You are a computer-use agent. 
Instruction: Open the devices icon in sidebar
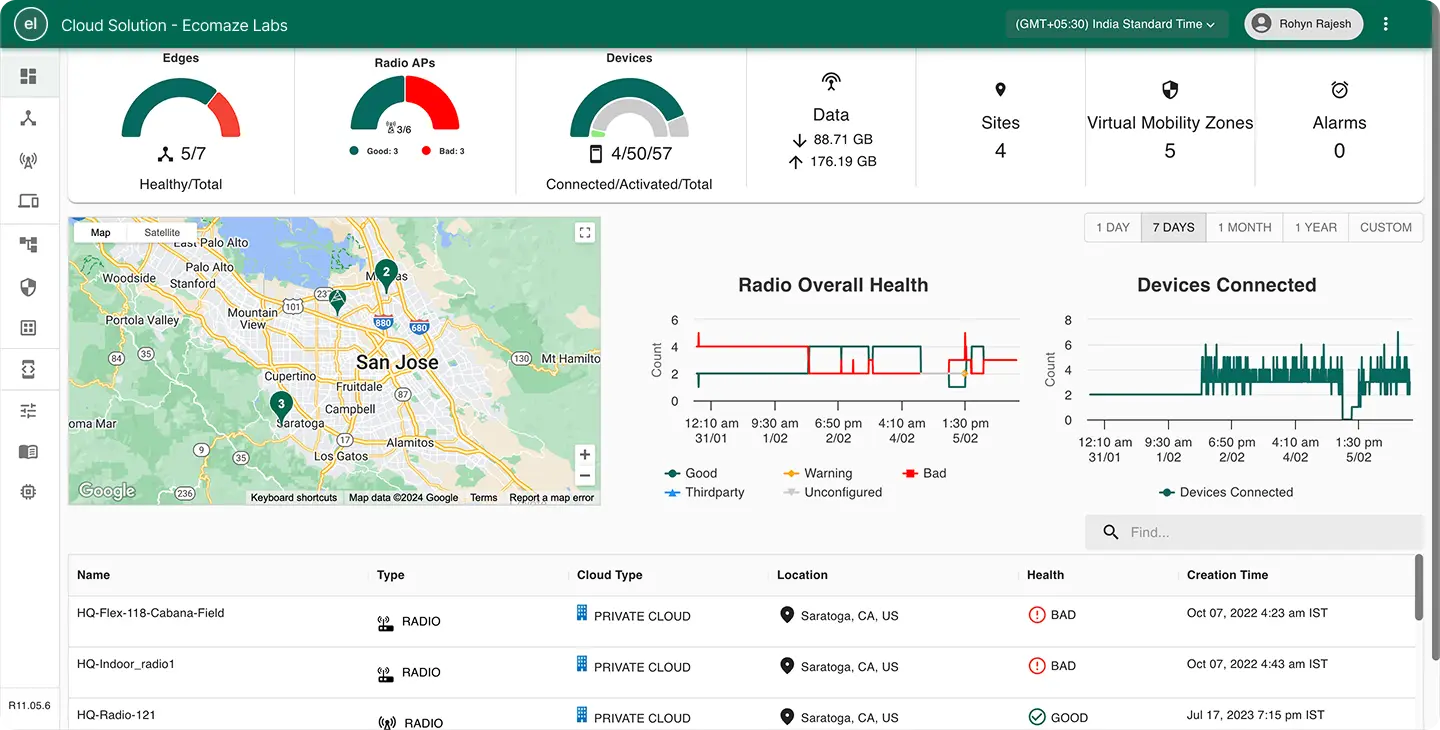tap(28, 201)
